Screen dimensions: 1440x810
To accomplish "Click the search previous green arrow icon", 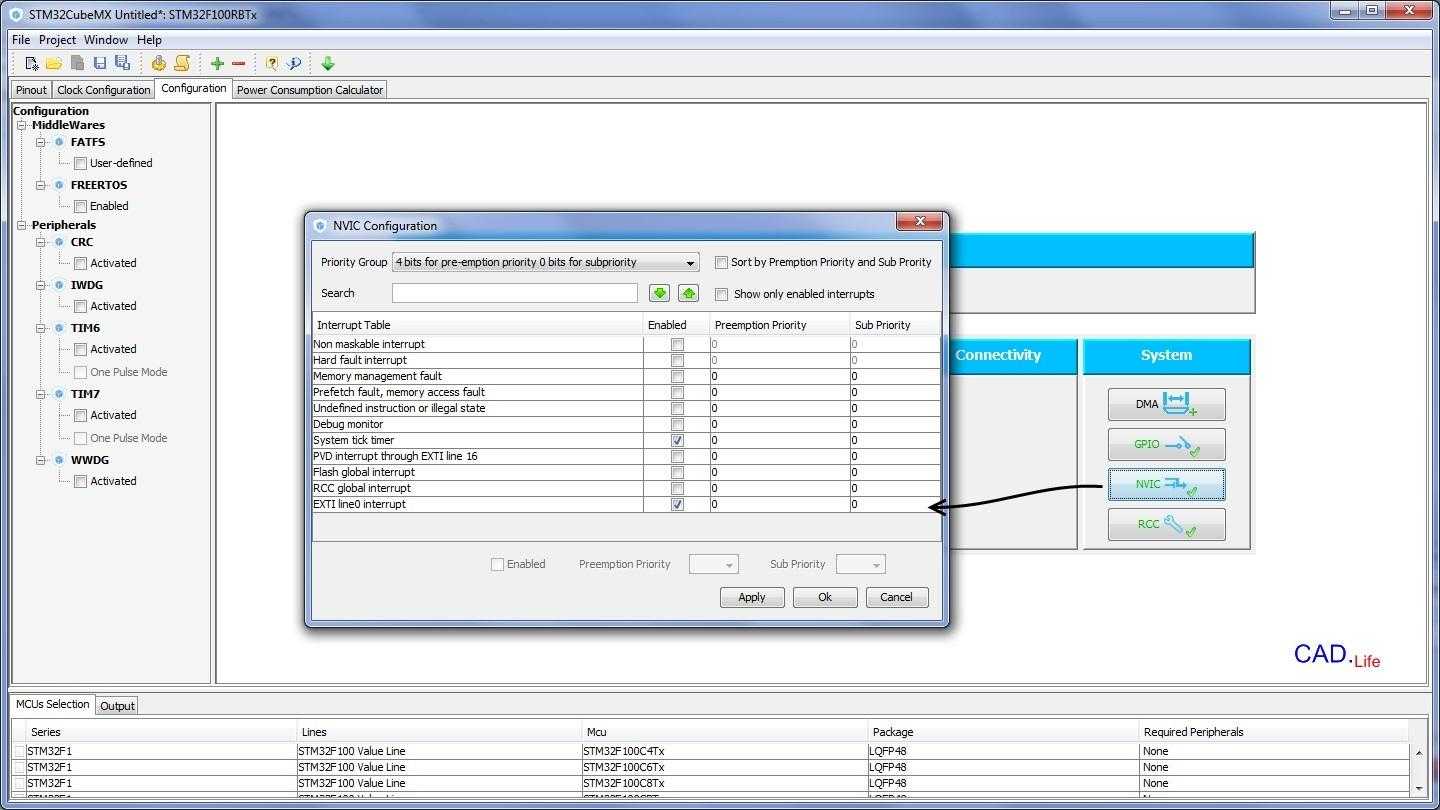I will click(x=688, y=293).
